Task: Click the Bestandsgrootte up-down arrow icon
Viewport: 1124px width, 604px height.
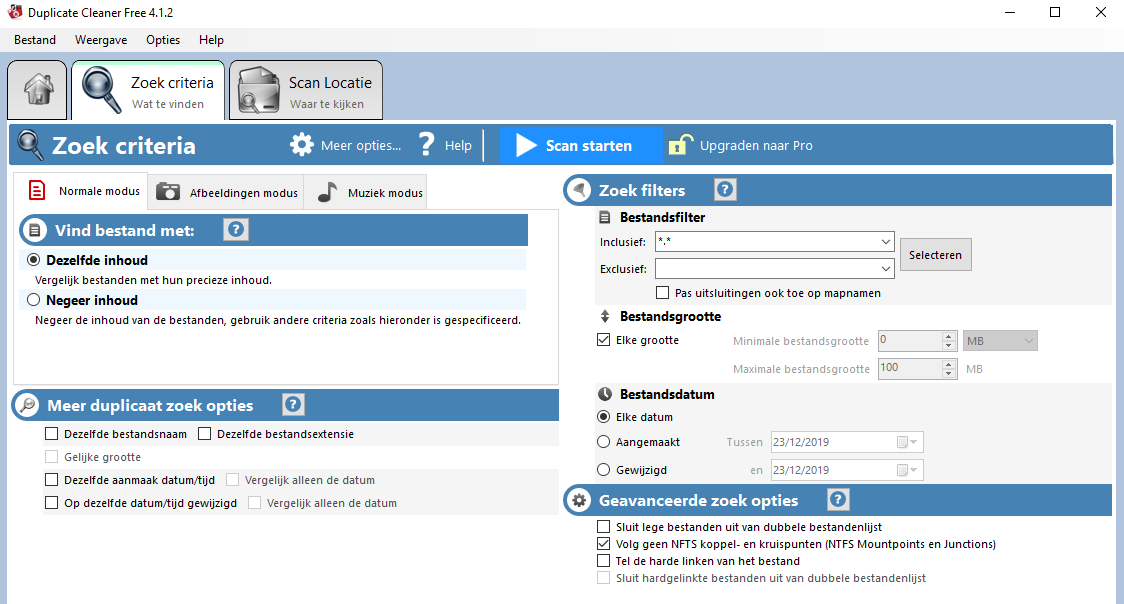Action: [605, 316]
